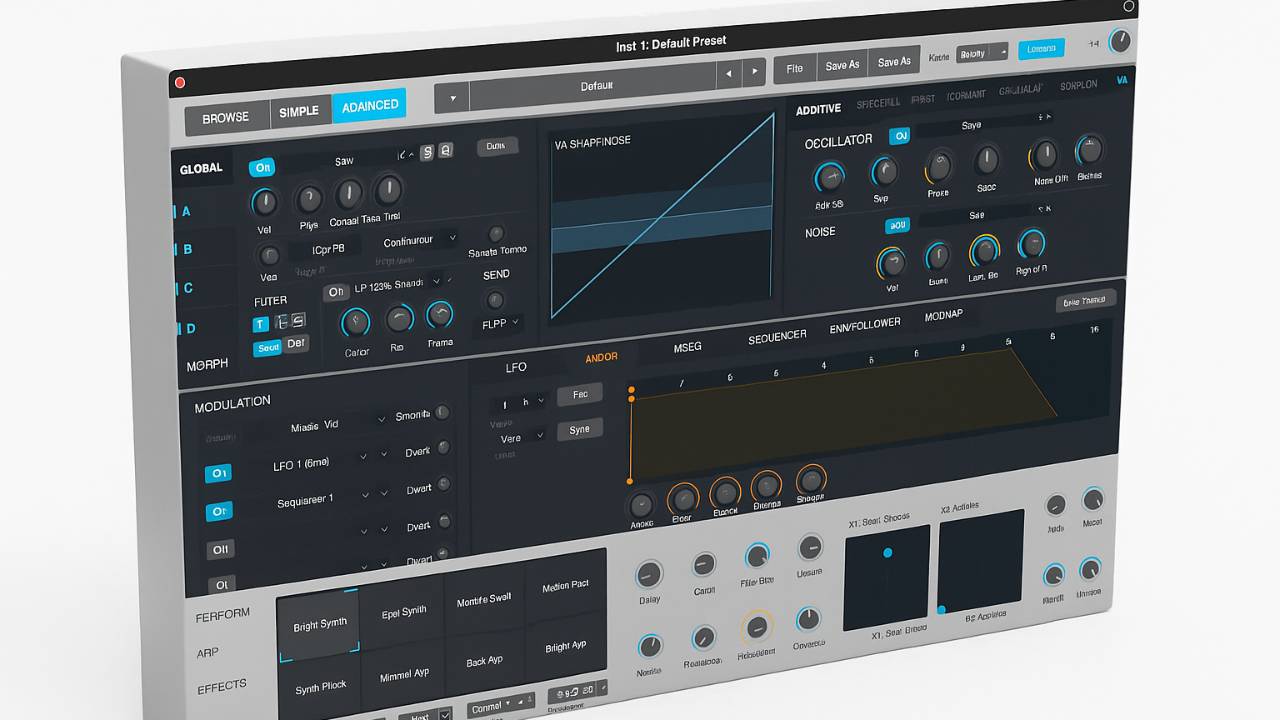
Task: Switch to the BROWSE tab
Action: (226, 117)
